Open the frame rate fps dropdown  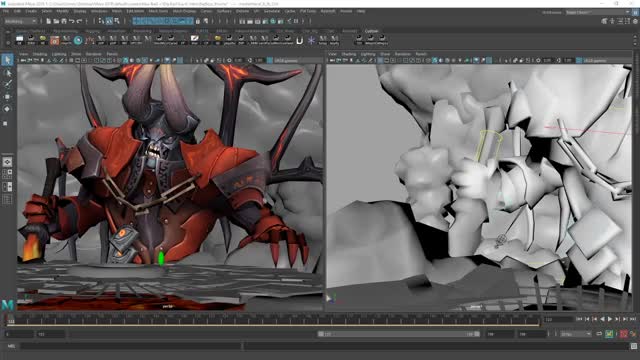click(x=576, y=334)
